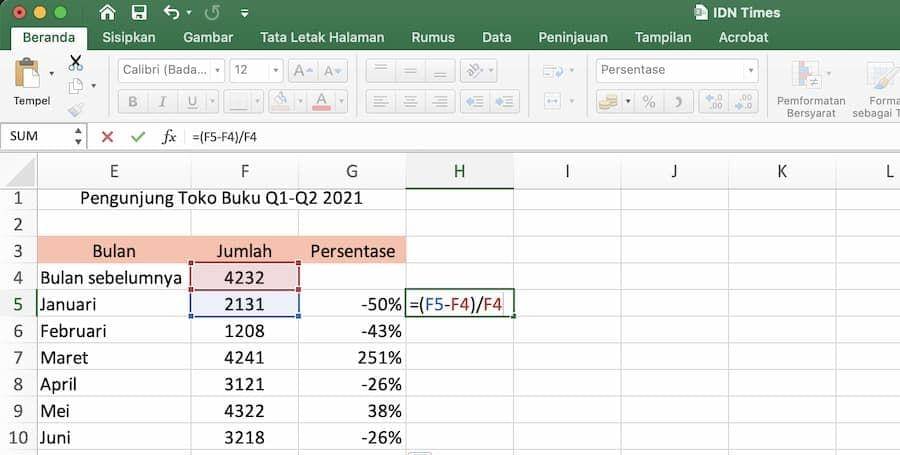
Task: Click the Cut scissors icon
Action: click(x=75, y=62)
